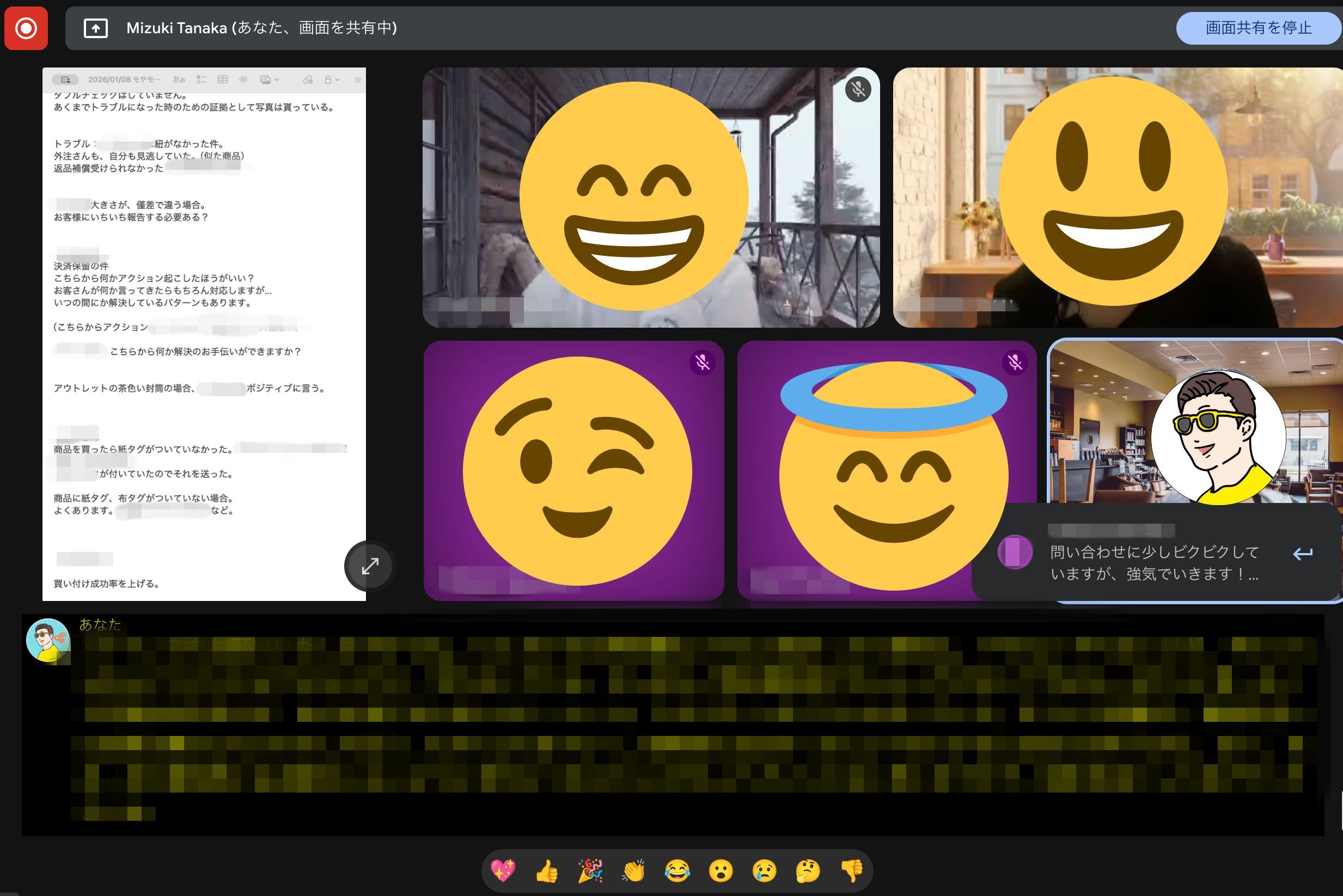1343x896 pixels.
Task: Select the sunglasses avatar video tile
Action: (x=1195, y=423)
